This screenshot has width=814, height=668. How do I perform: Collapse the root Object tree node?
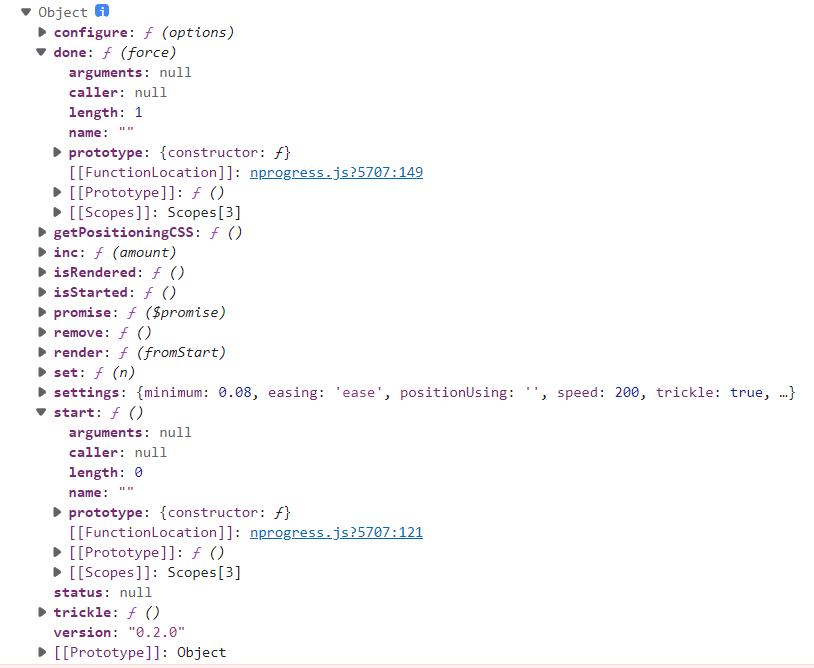tap(26, 12)
